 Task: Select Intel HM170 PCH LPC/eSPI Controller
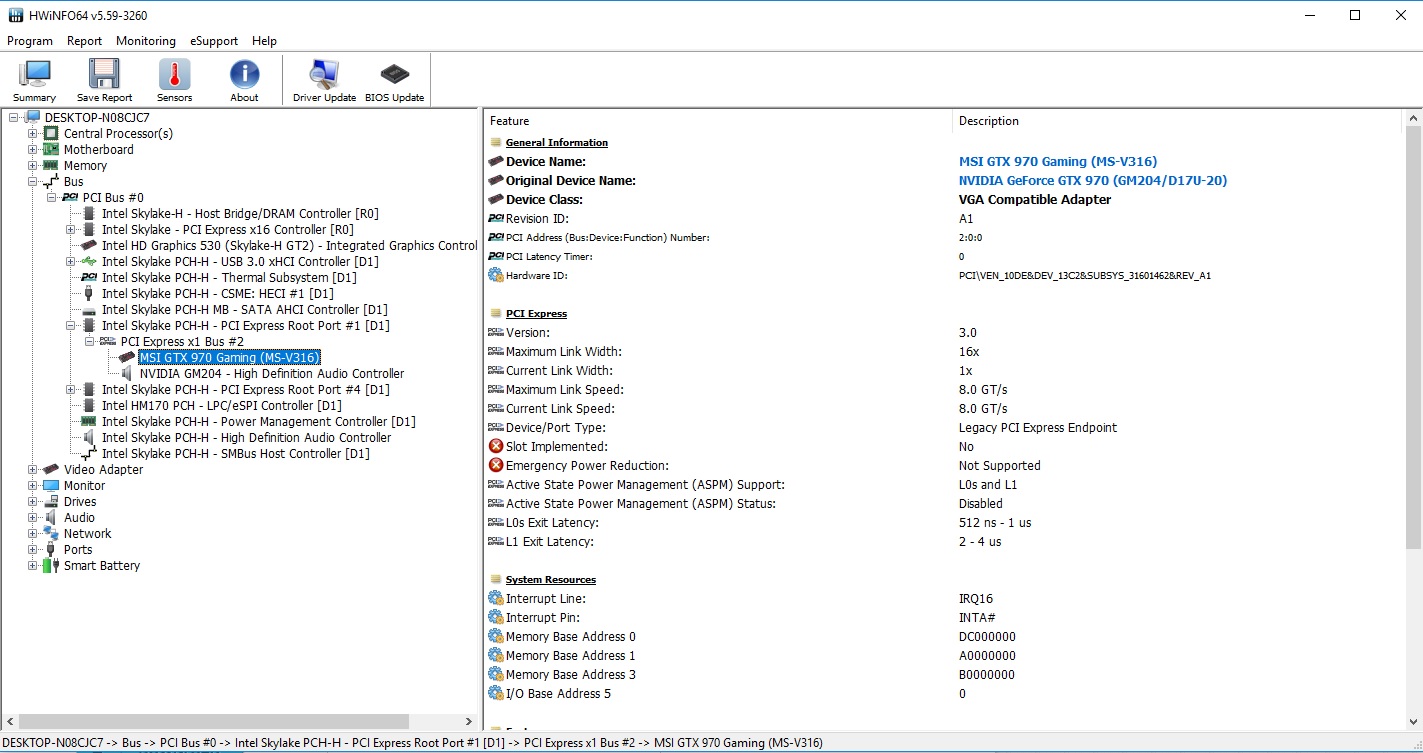point(221,406)
